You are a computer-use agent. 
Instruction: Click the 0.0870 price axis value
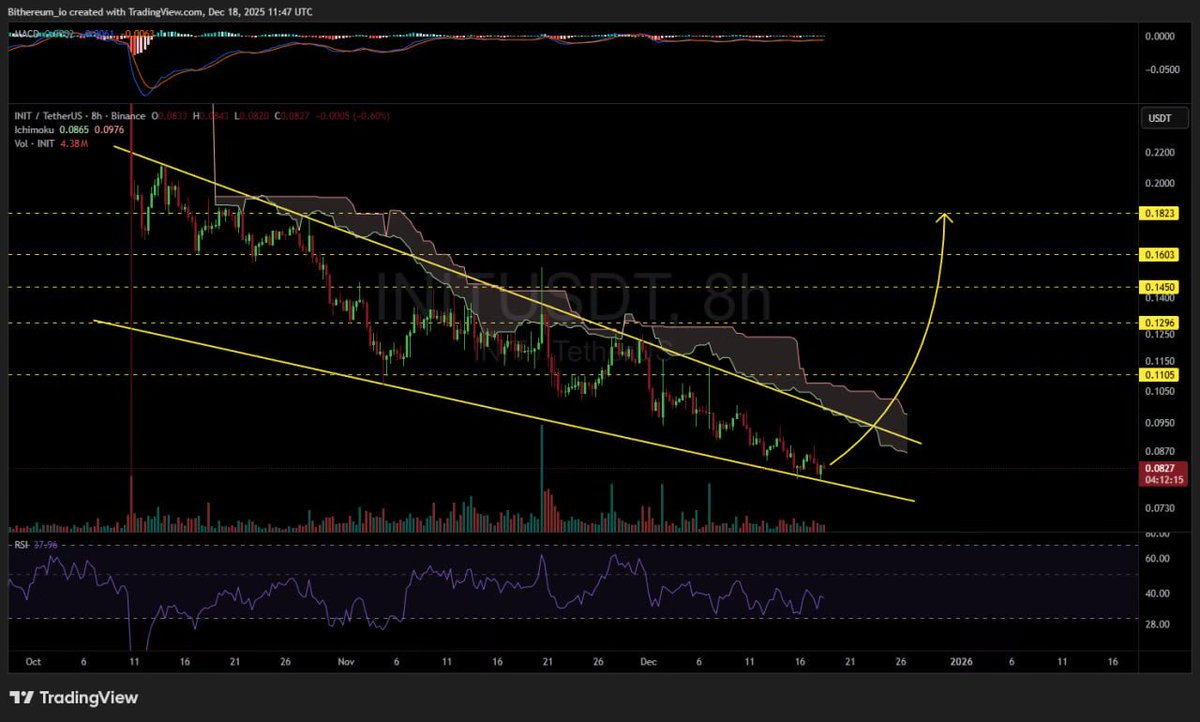point(1159,451)
